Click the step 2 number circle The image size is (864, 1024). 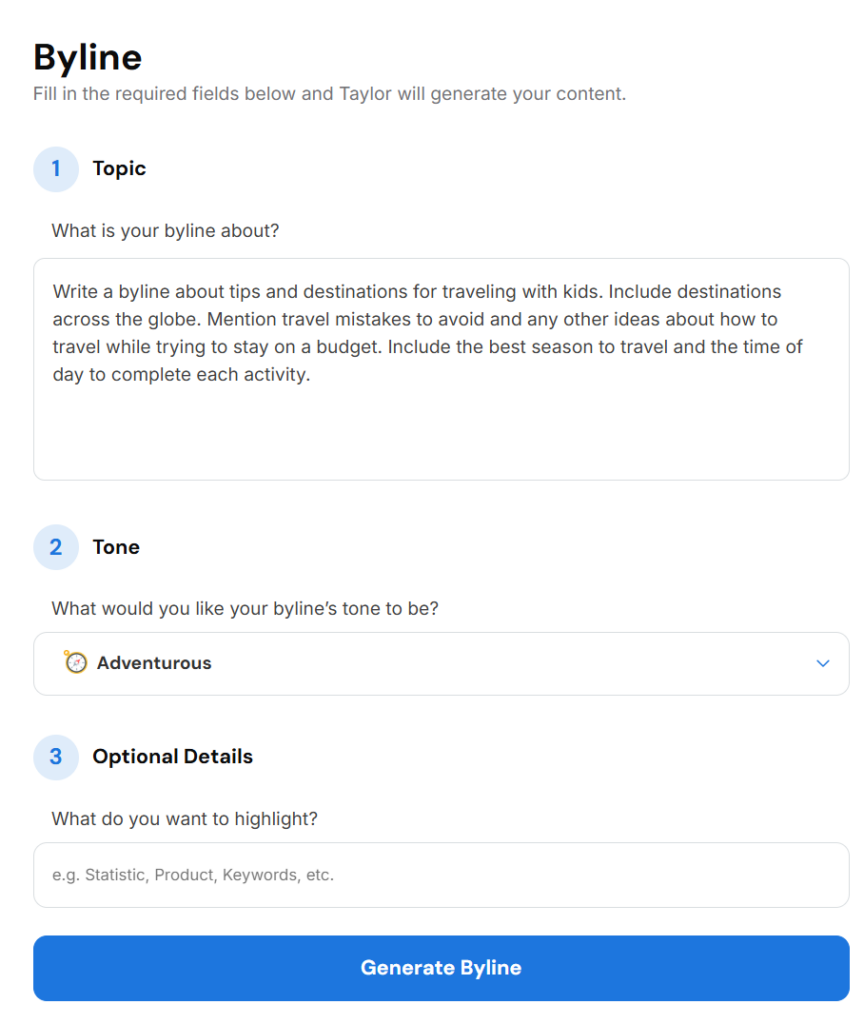tap(56, 547)
